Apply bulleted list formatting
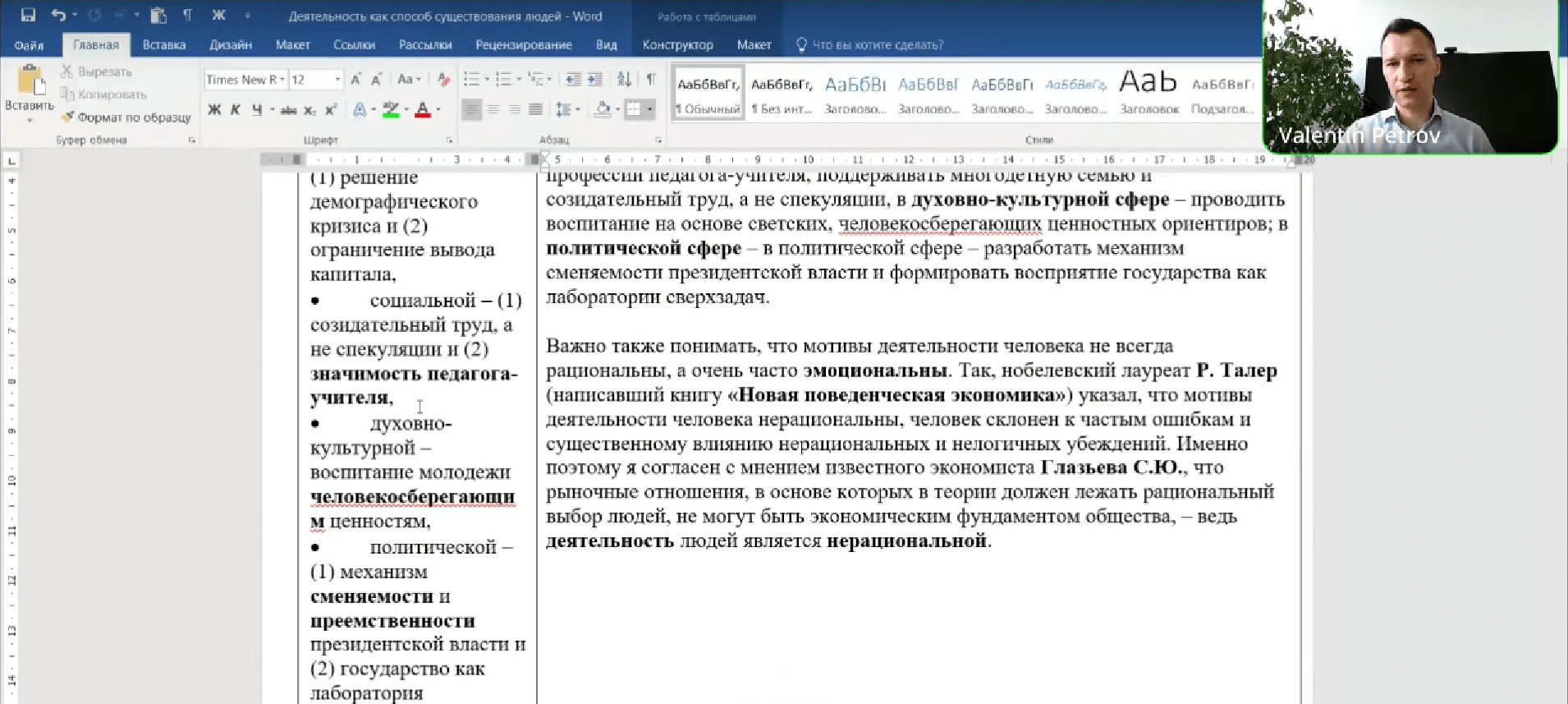Screen dimensions: 1568x704 pyautogui.click(x=471, y=79)
